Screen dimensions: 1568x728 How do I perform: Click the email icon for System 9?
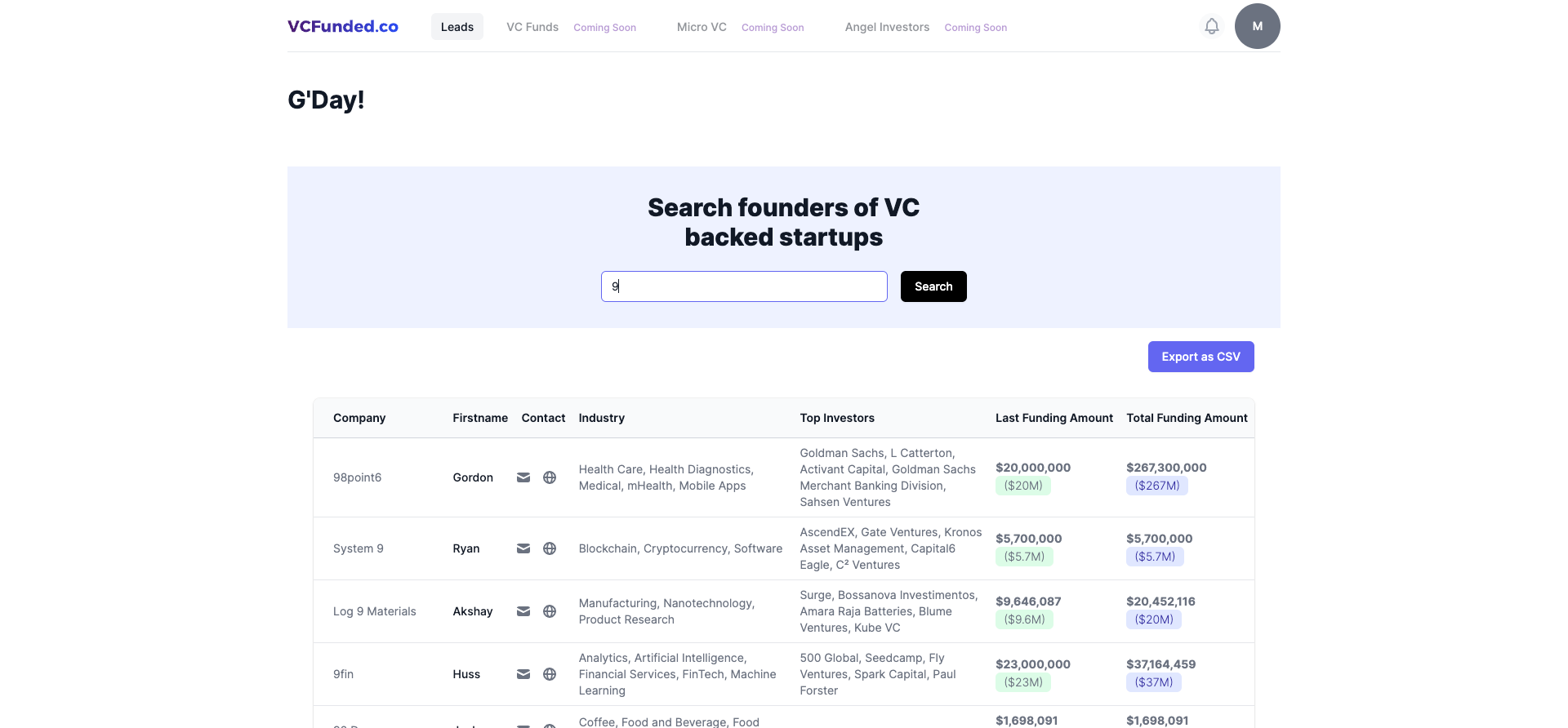[523, 548]
